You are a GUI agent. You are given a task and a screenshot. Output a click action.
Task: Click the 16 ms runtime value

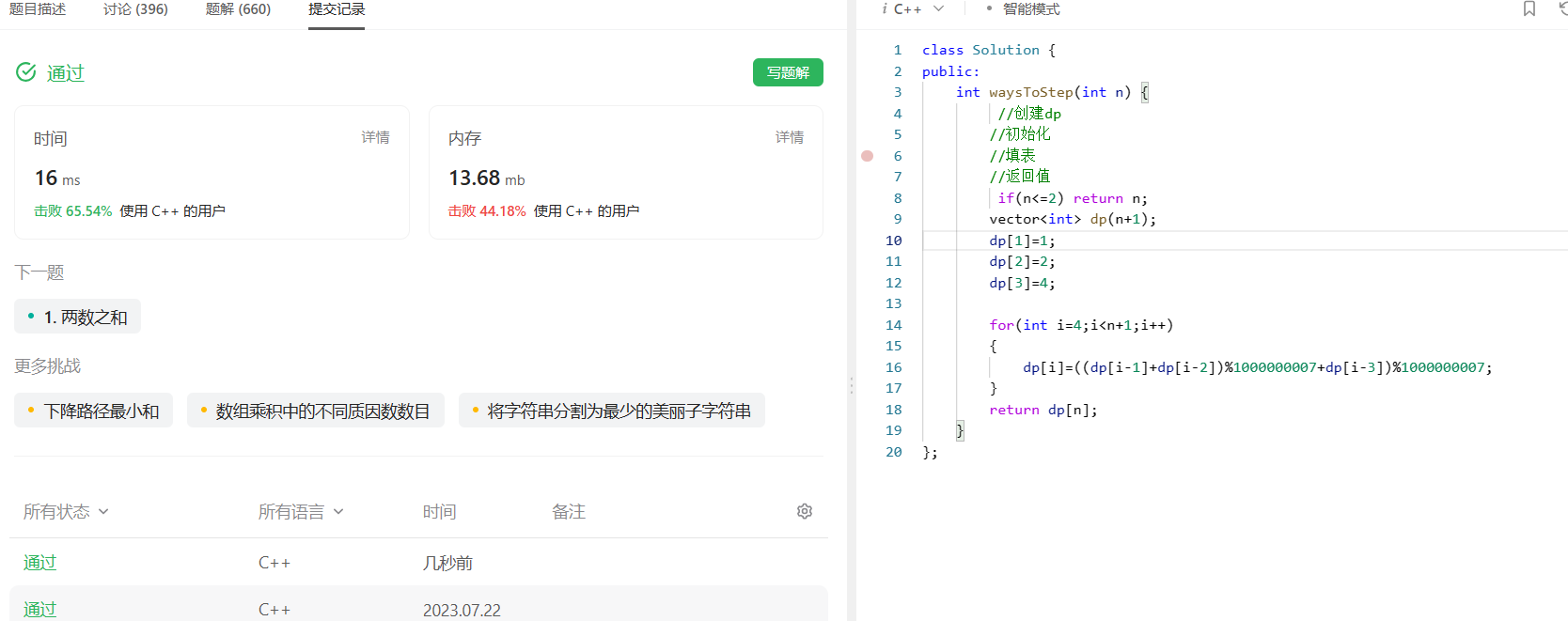57,178
